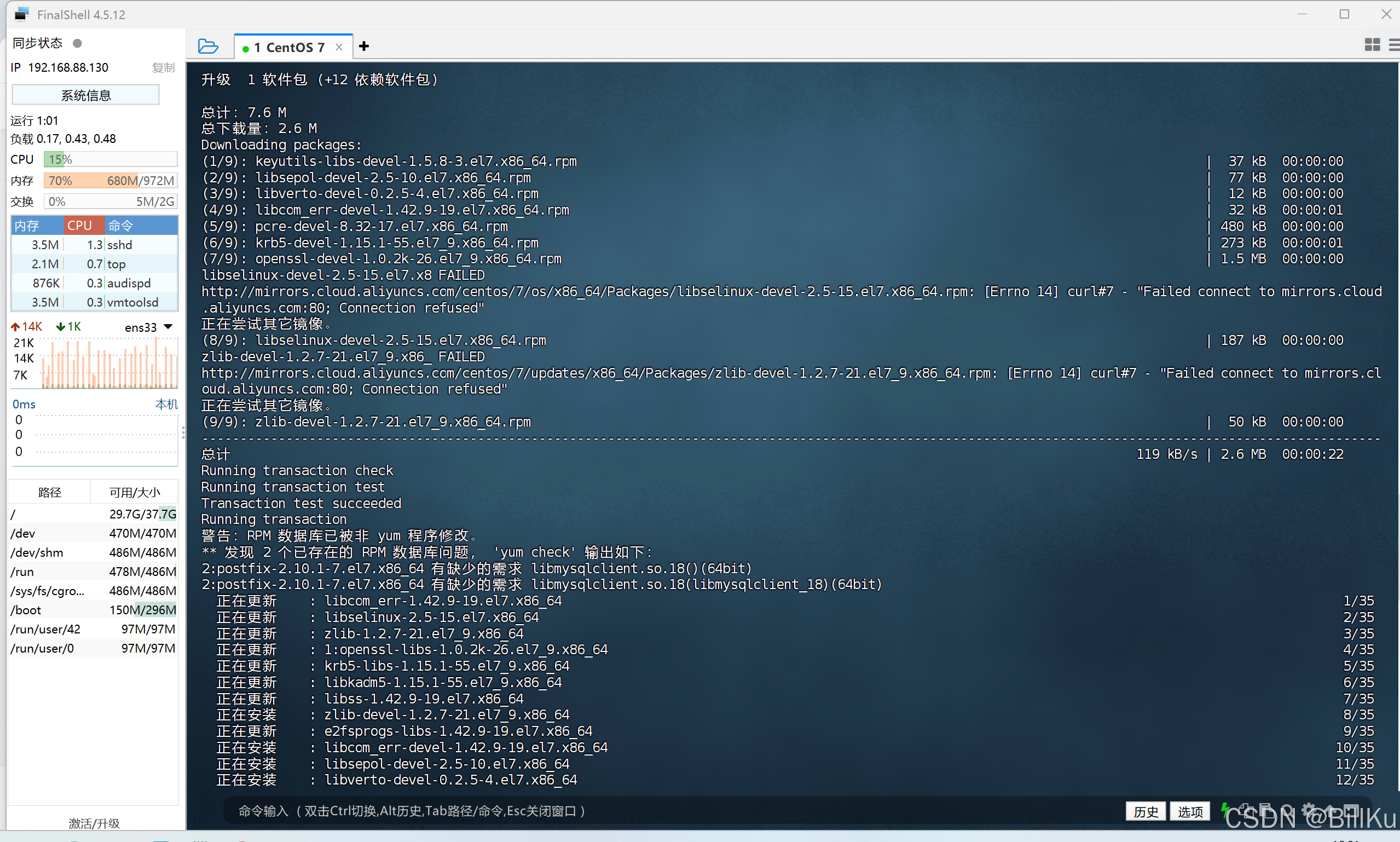This screenshot has height=842, width=1400.
Task: Click the download speed 1K indicator
Action: coord(69,327)
